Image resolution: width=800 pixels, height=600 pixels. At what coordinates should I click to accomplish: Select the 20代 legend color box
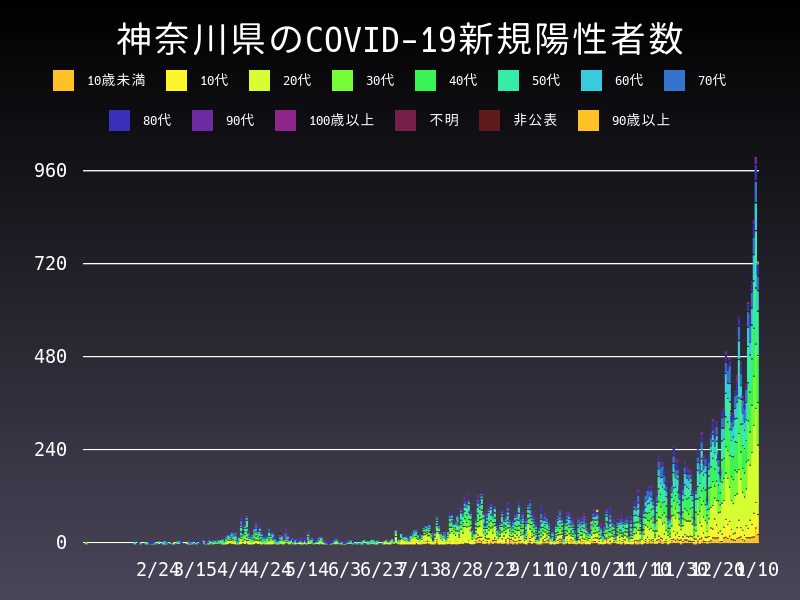[259, 80]
